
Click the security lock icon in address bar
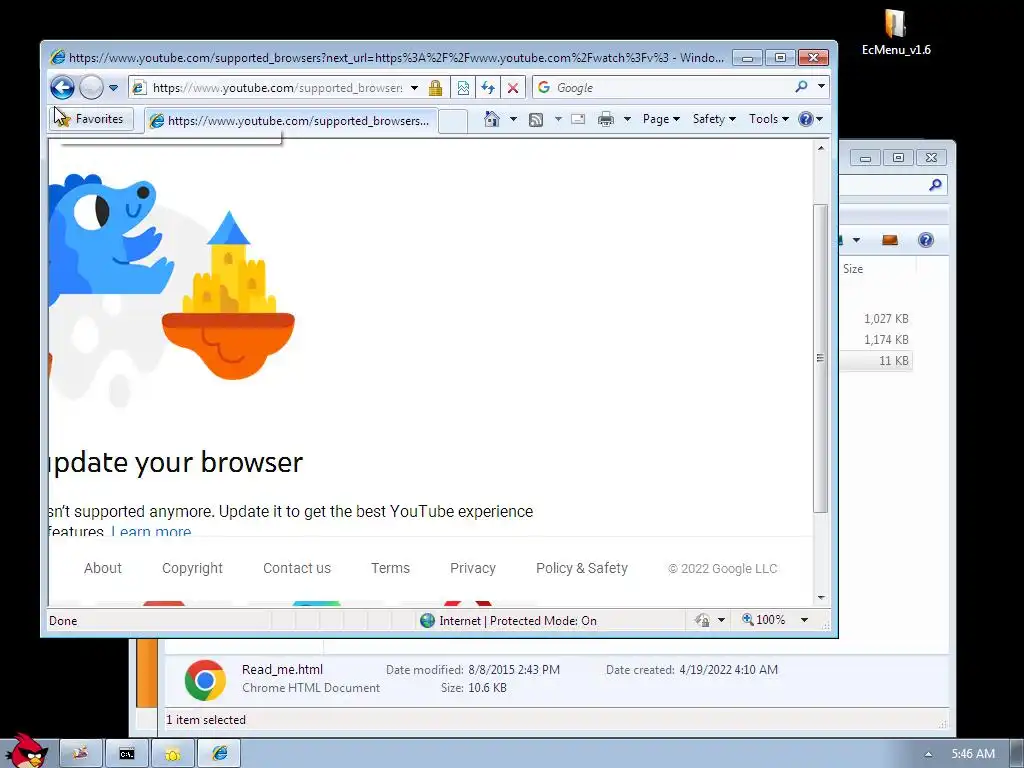coord(436,88)
